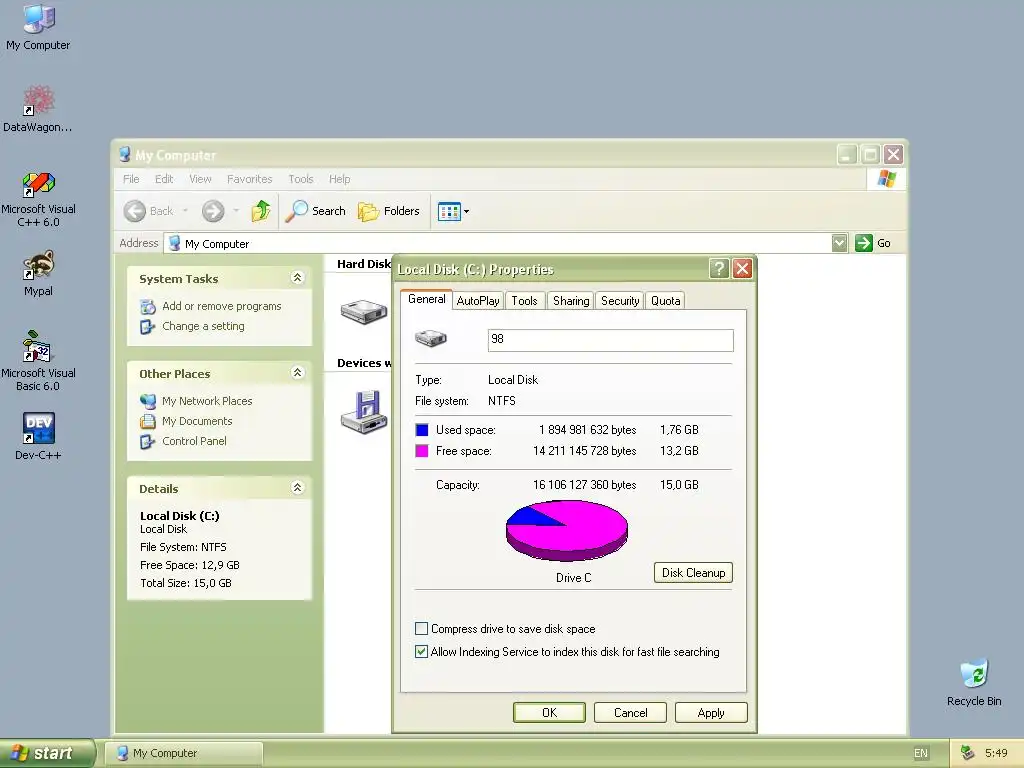Switch to the AutoPlay tab
The height and width of the screenshot is (768, 1024).
point(478,300)
